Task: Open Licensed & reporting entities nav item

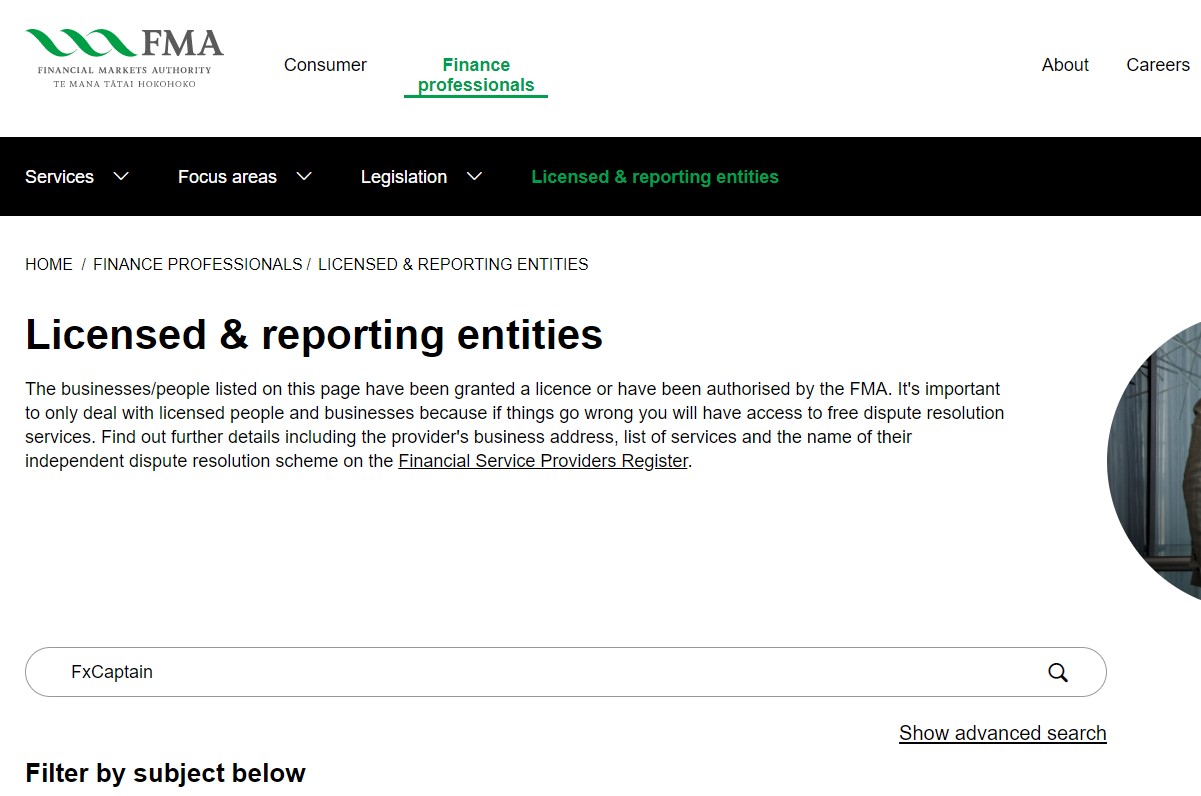Action: 655,177
